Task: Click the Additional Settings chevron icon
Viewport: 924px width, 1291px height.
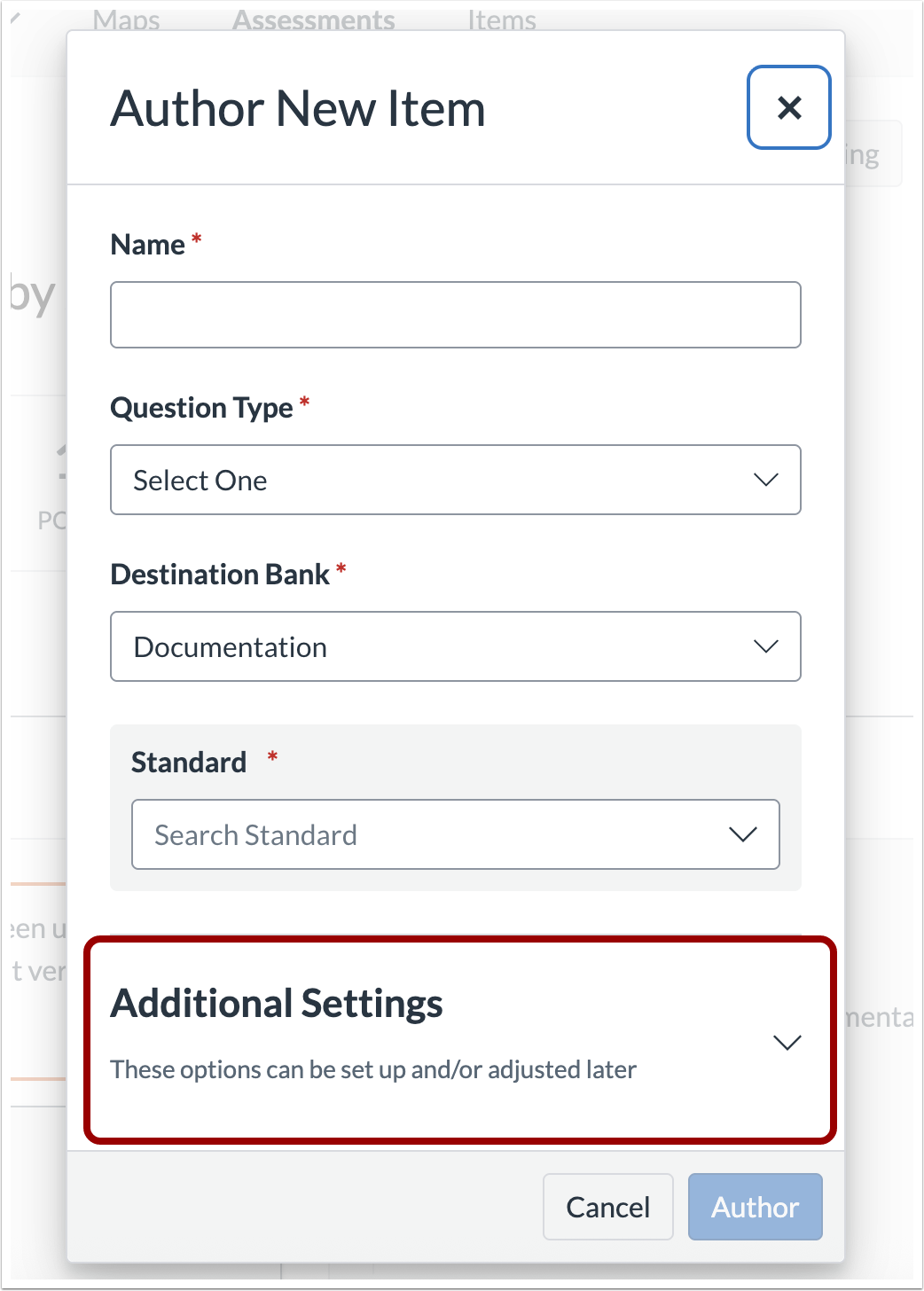Action: (x=787, y=1042)
